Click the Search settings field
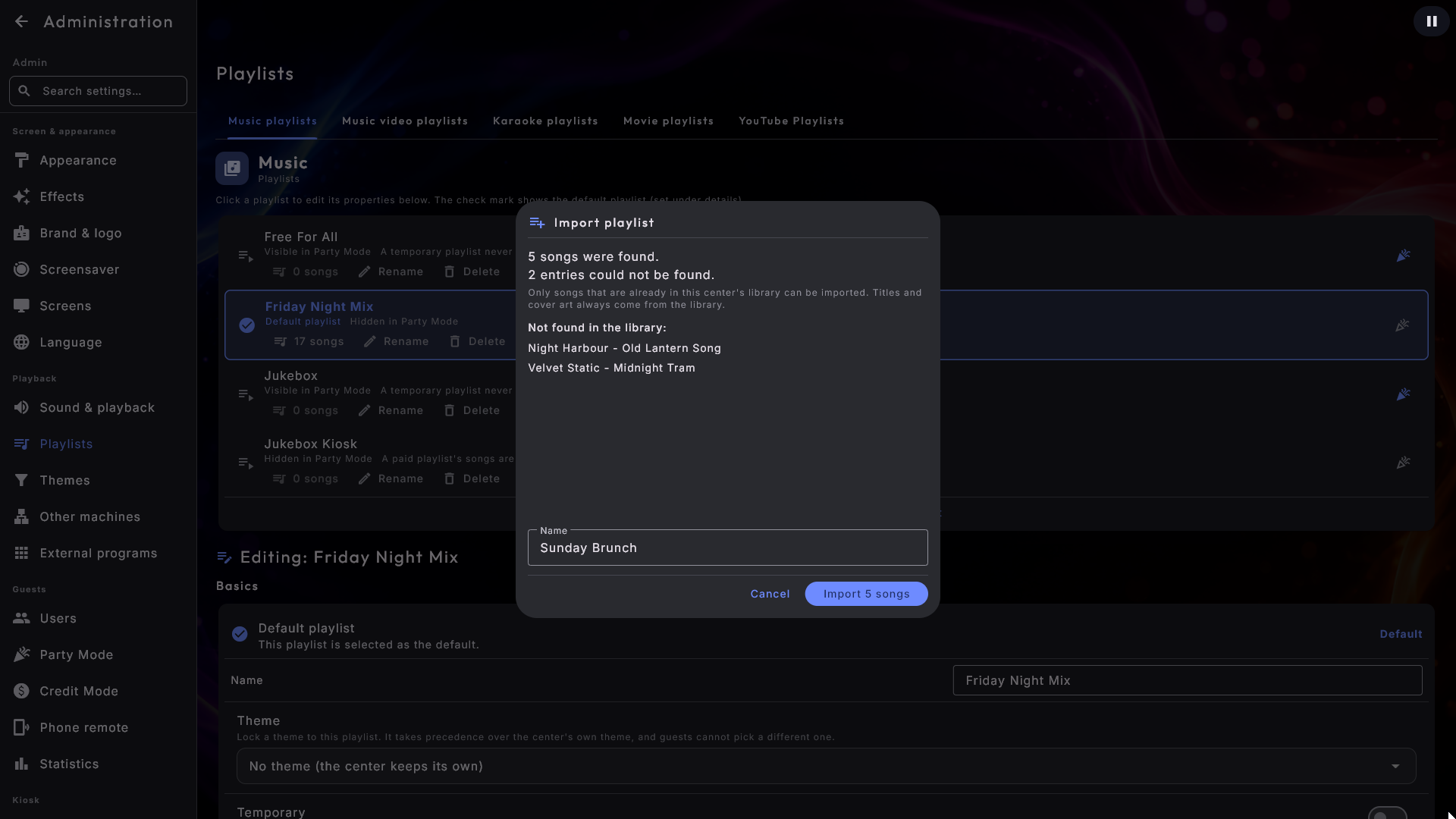This screenshot has height=819, width=1456. (x=98, y=91)
